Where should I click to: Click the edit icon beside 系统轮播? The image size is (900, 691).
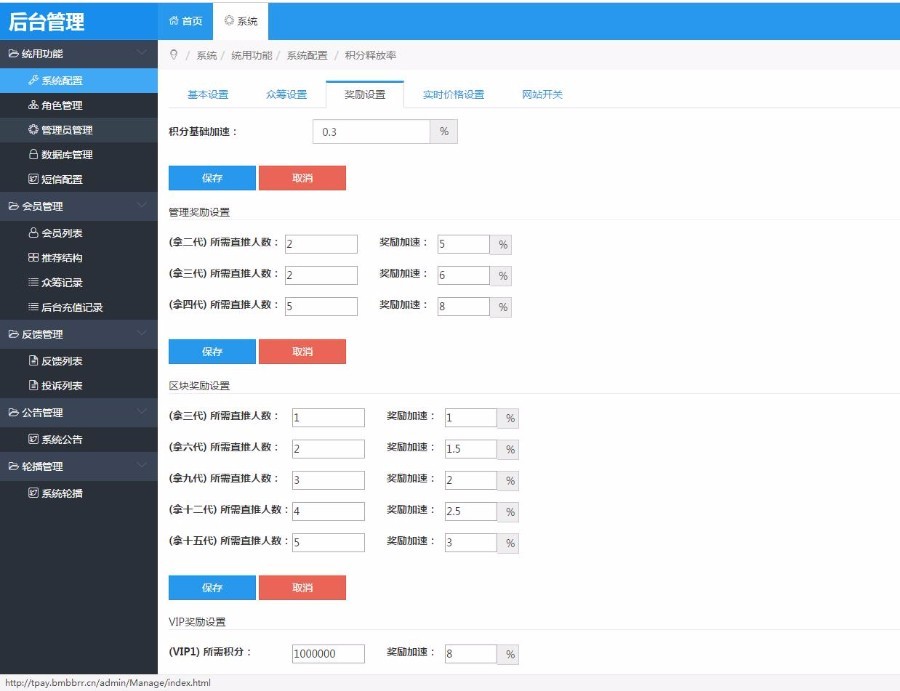(x=33, y=493)
